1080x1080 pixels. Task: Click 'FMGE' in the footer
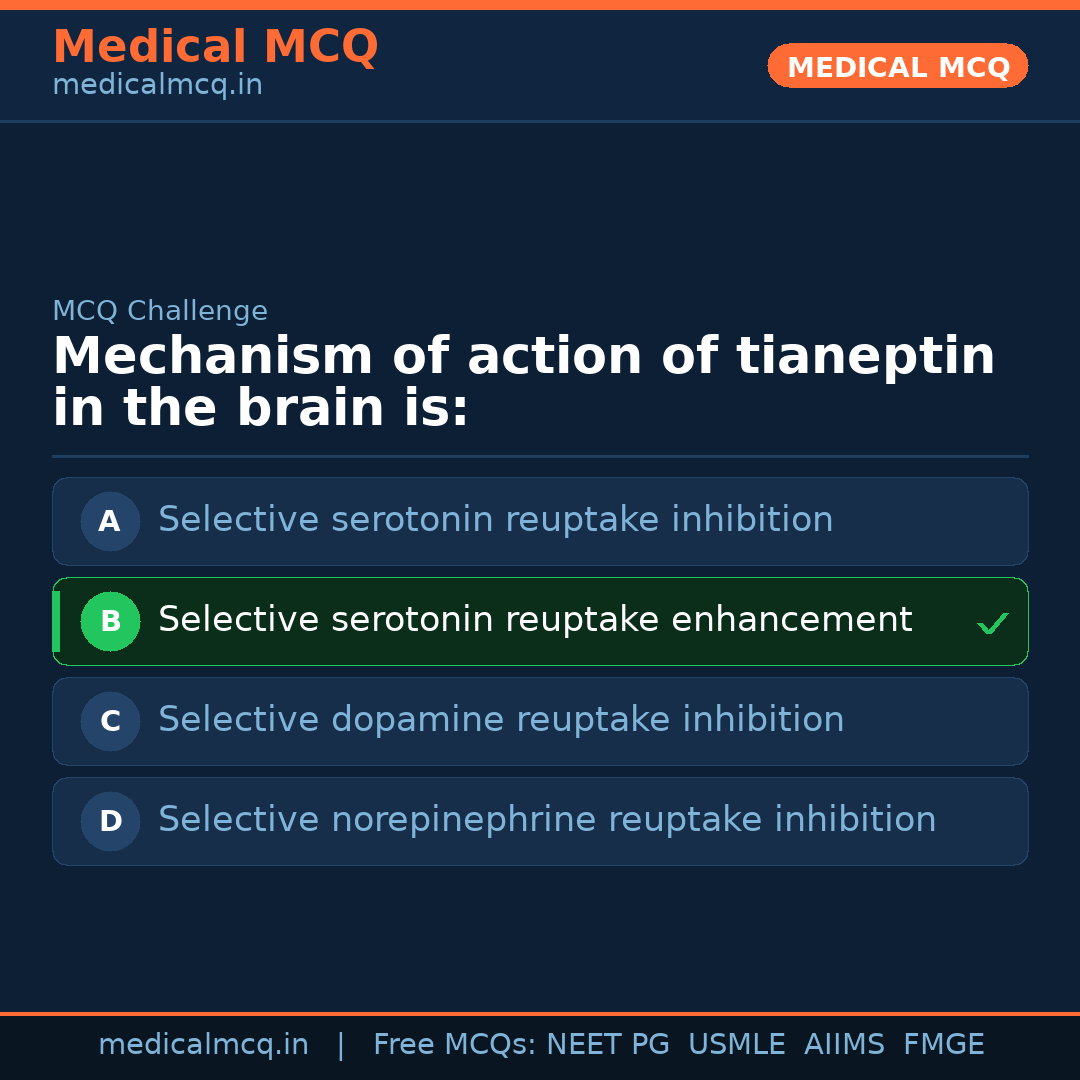pos(943,1045)
